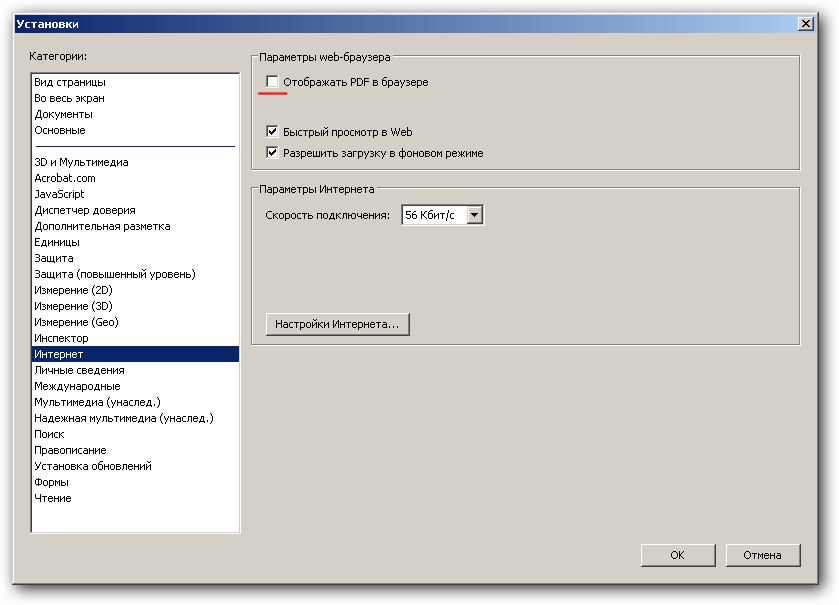Select the 'Правописание' category
This screenshot has height=605, width=839.
pyautogui.click(x=70, y=450)
